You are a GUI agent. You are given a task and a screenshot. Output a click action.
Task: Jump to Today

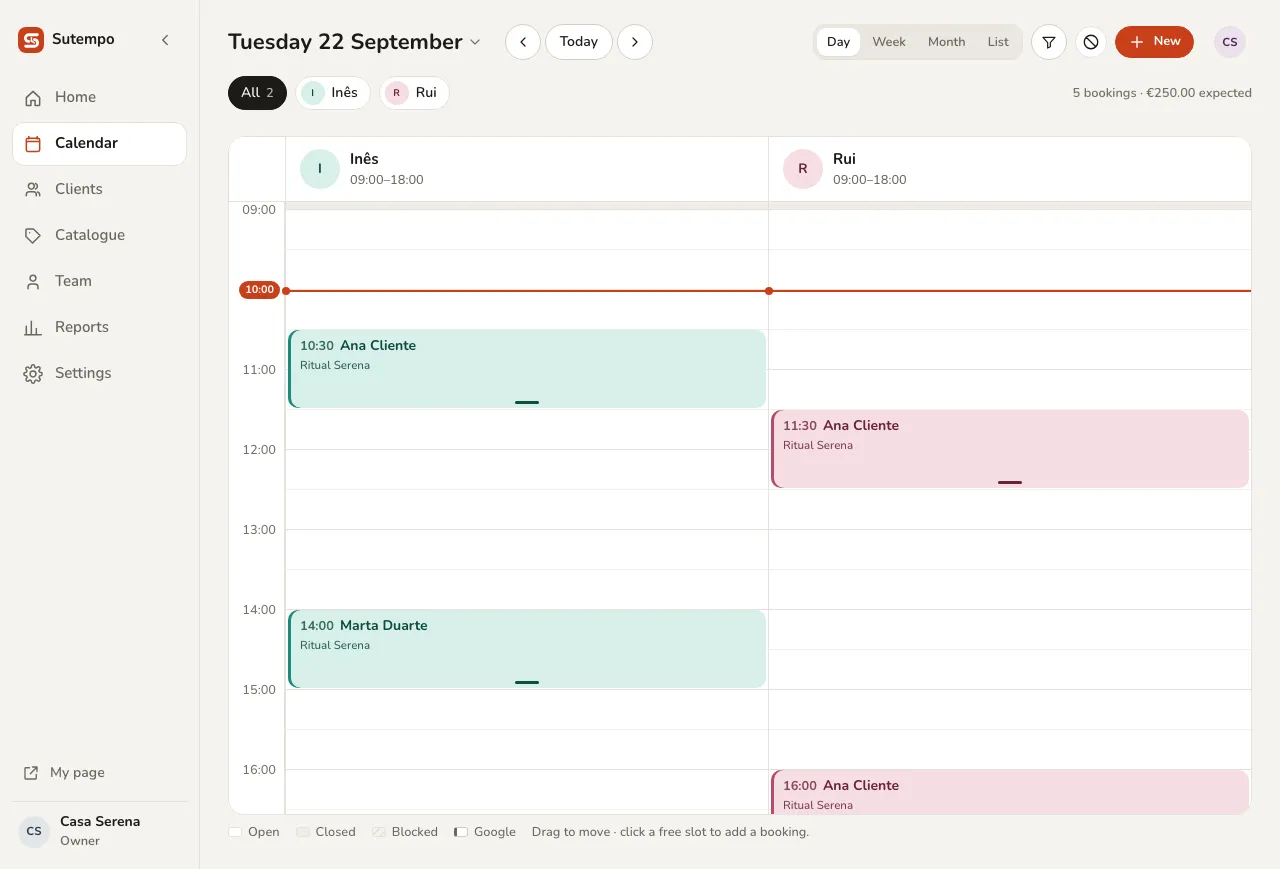click(579, 42)
